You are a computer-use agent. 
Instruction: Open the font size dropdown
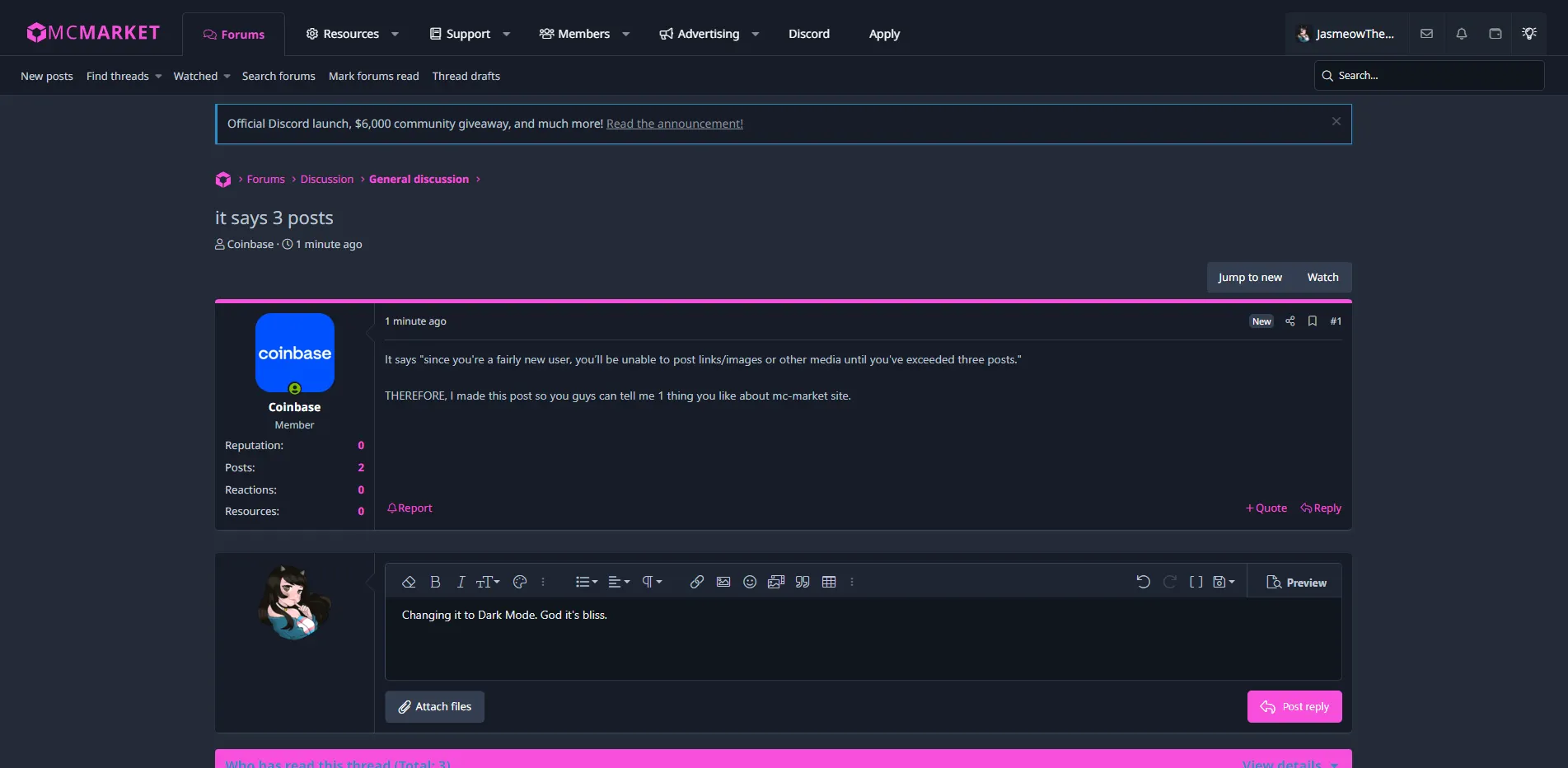[488, 582]
